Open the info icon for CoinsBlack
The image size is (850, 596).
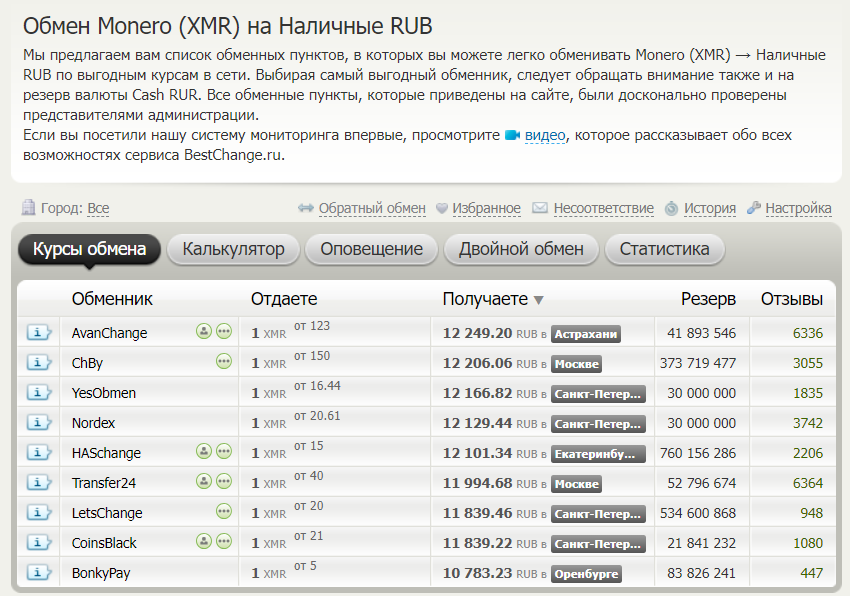click(38, 542)
